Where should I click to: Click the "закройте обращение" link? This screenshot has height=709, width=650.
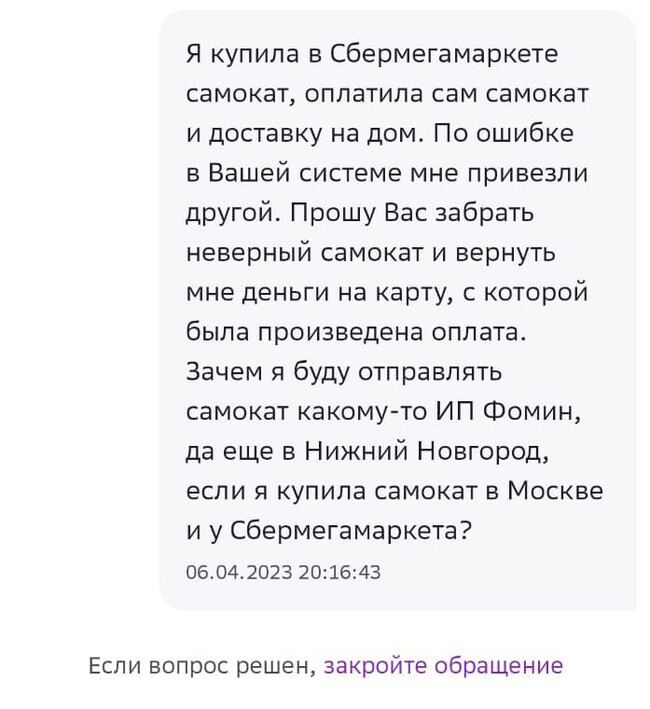click(443, 666)
